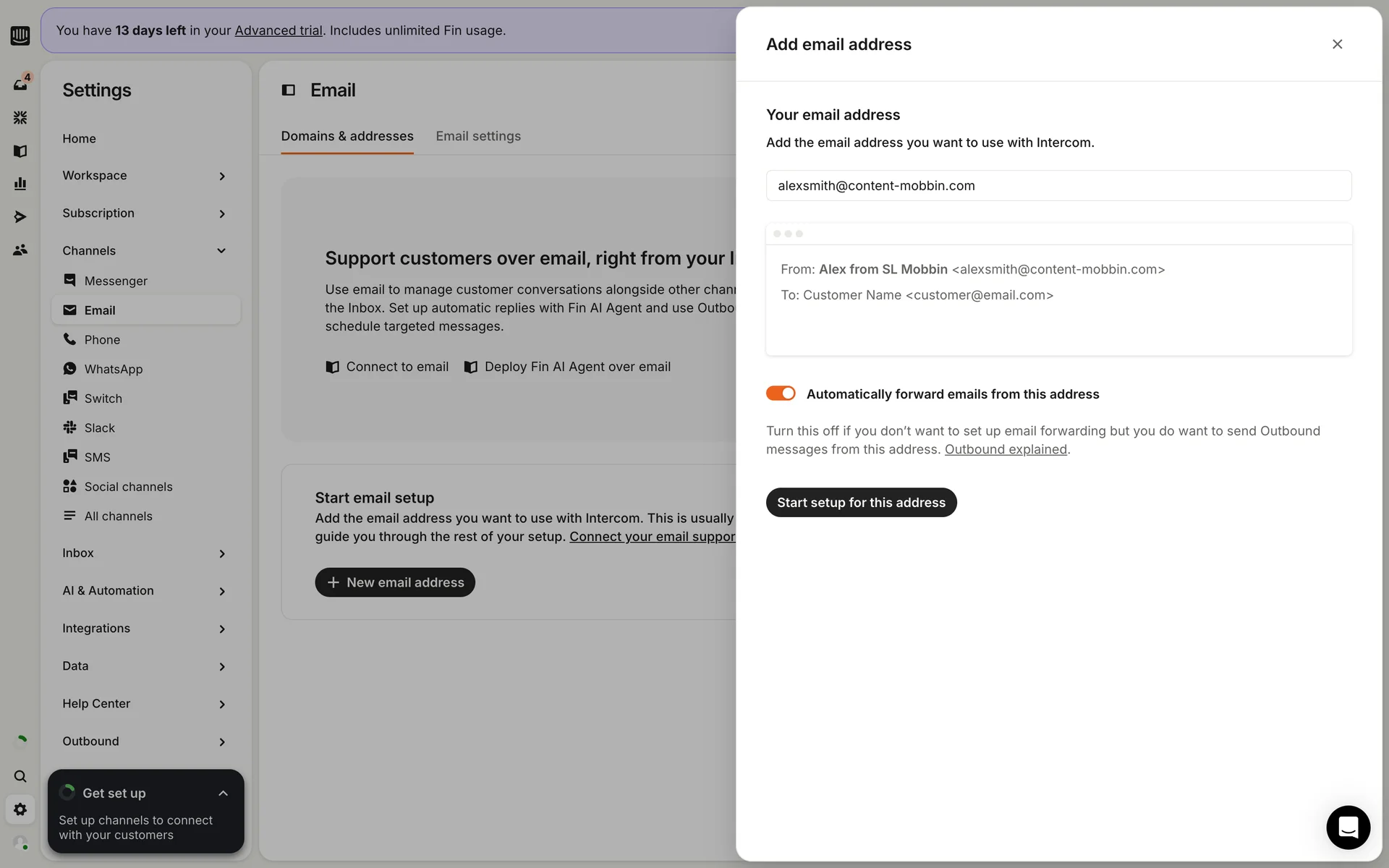Open the Outbound explained link
The image size is (1389, 868).
[x=1006, y=449]
